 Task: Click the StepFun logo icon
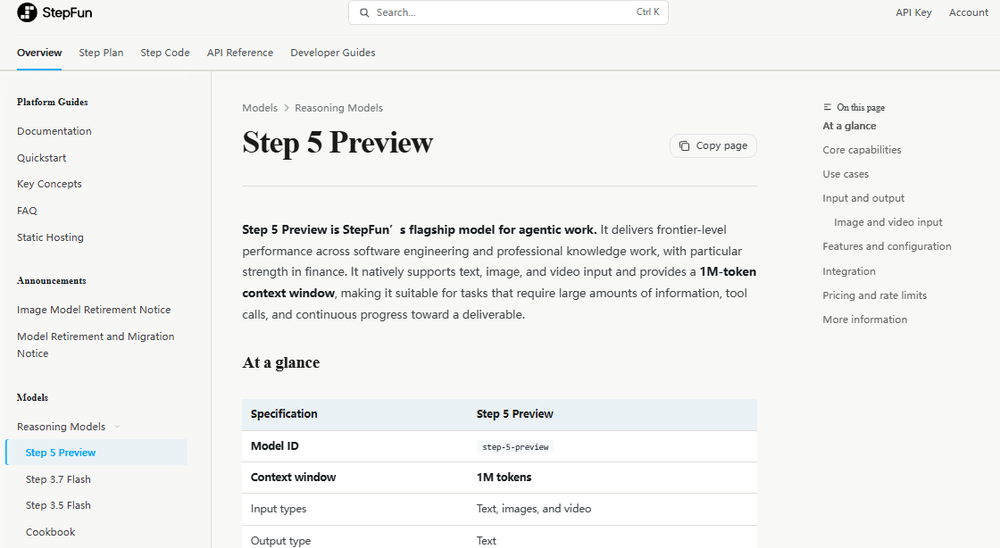(x=27, y=12)
